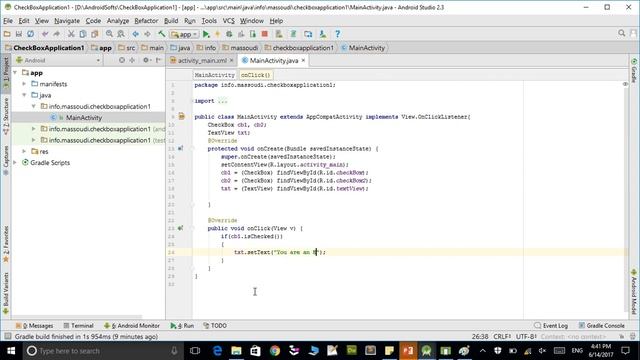Image resolution: width=640 pixels, height=360 pixels.
Task: Click the onClick() breadcrumb in editor
Action: click(256, 75)
